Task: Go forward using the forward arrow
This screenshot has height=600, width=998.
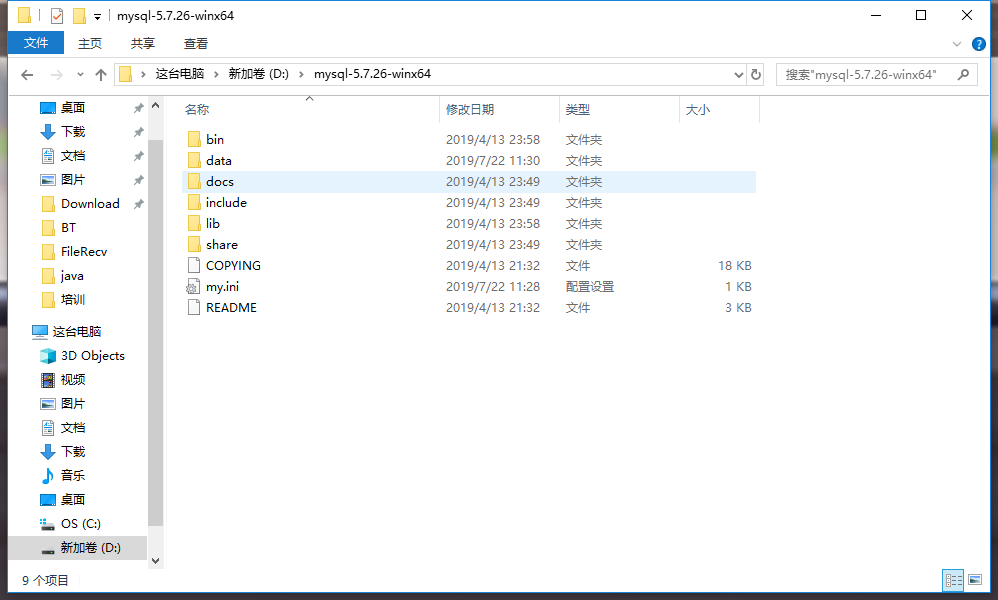Action: click(x=57, y=75)
